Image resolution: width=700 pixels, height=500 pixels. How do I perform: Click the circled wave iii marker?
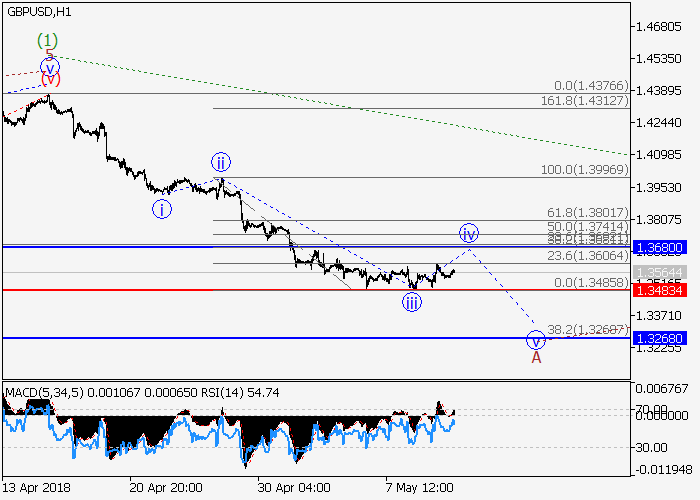pyautogui.click(x=412, y=303)
